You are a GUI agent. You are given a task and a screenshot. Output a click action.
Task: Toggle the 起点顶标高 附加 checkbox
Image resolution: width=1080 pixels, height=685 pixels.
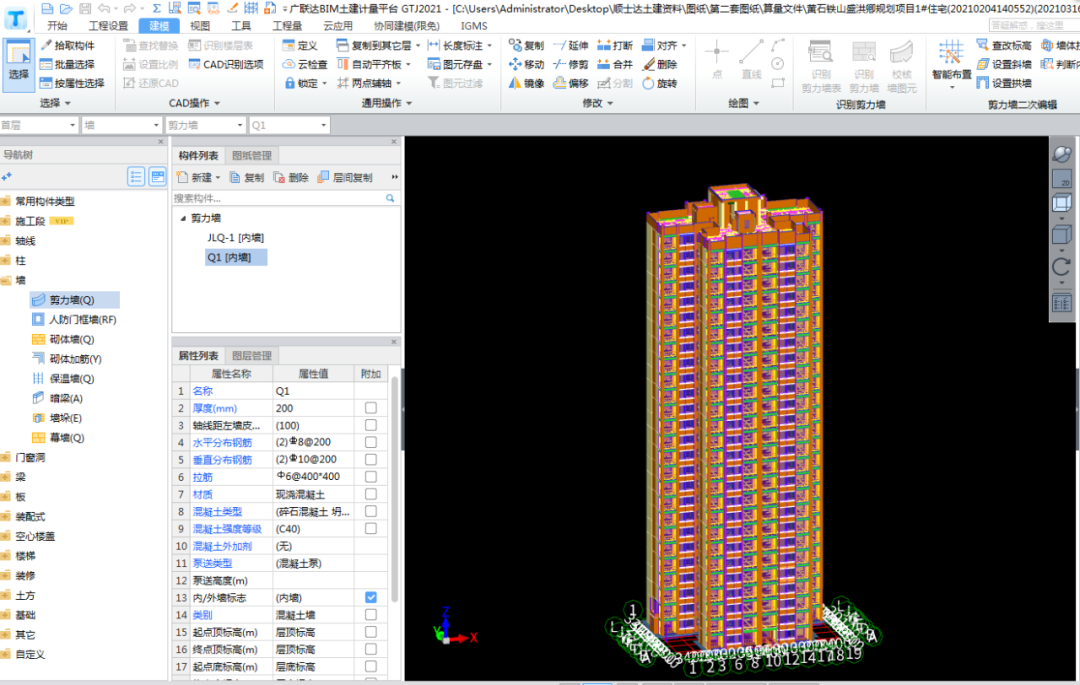(371, 632)
